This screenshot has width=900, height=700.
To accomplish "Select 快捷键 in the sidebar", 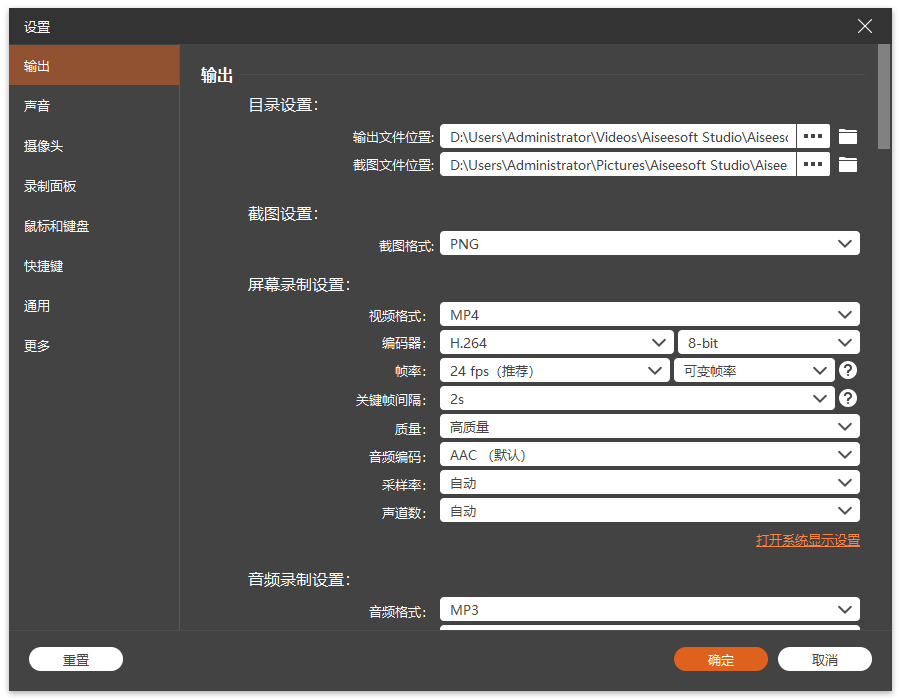I will pyautogui.click(x=44, y=266).
